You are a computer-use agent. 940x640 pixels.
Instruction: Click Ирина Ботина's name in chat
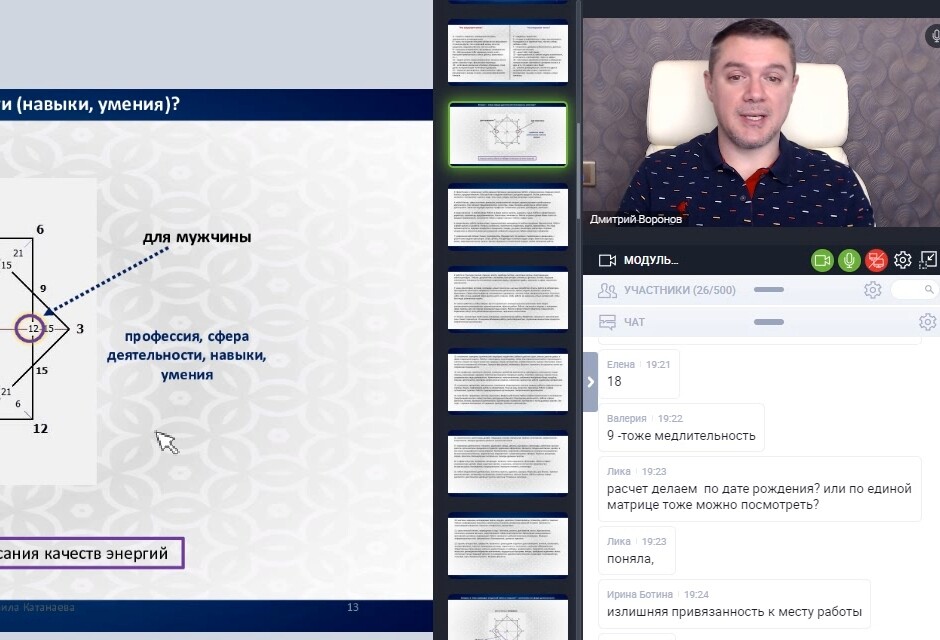(640, 594)
